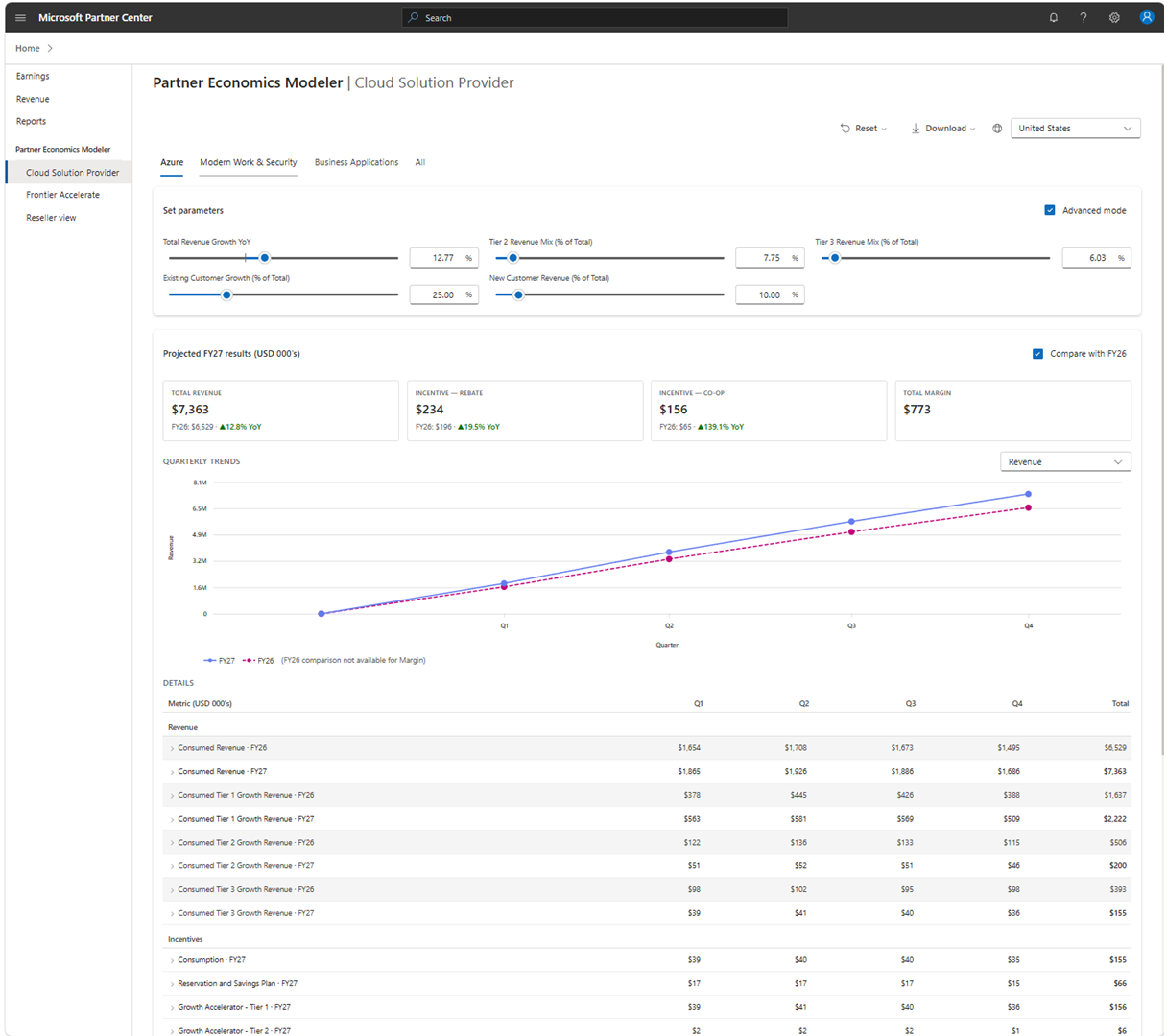Click the Tier 3 Revenue Mix field 6.03
Screen dimensions: 1167x1036
click(1096, 258)
